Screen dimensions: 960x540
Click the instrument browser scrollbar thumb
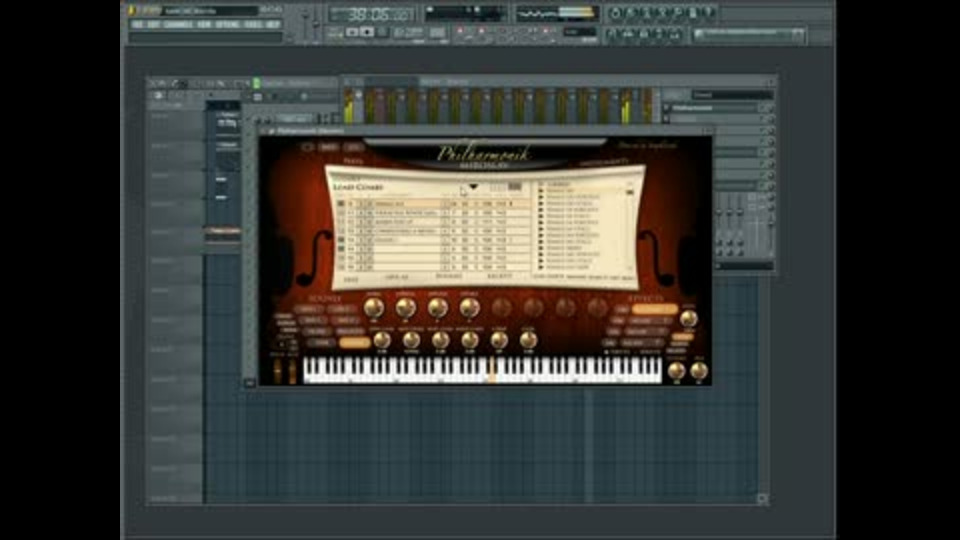[x=629, y=192]
